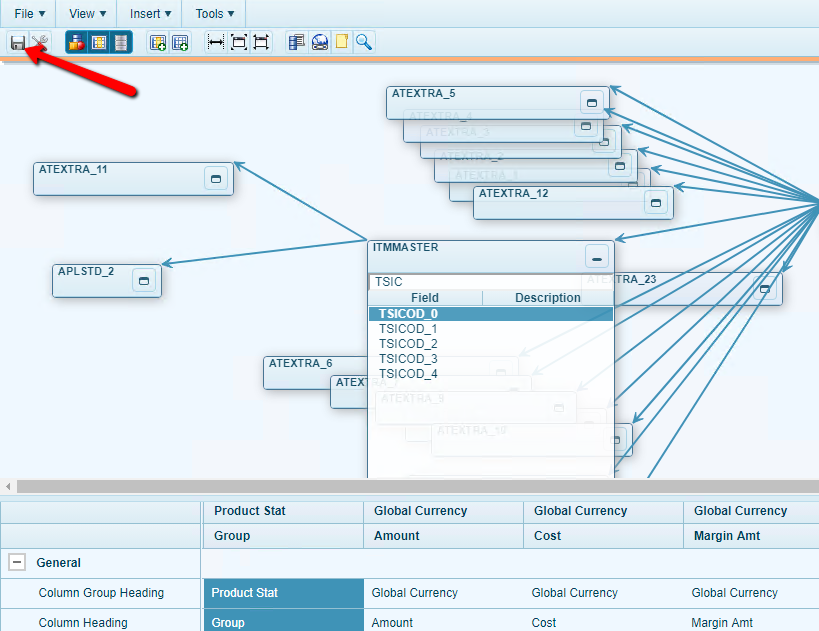Click the yellow note icon in toolbar
Screen dimensions: 819x631
[342, 42]
